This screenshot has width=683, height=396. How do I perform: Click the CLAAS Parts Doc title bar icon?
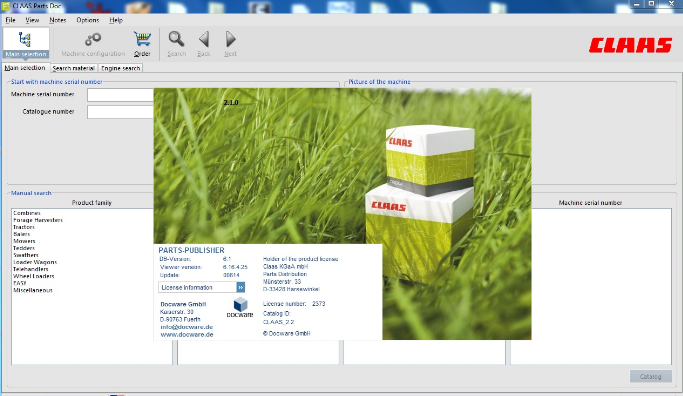(5, 6)
